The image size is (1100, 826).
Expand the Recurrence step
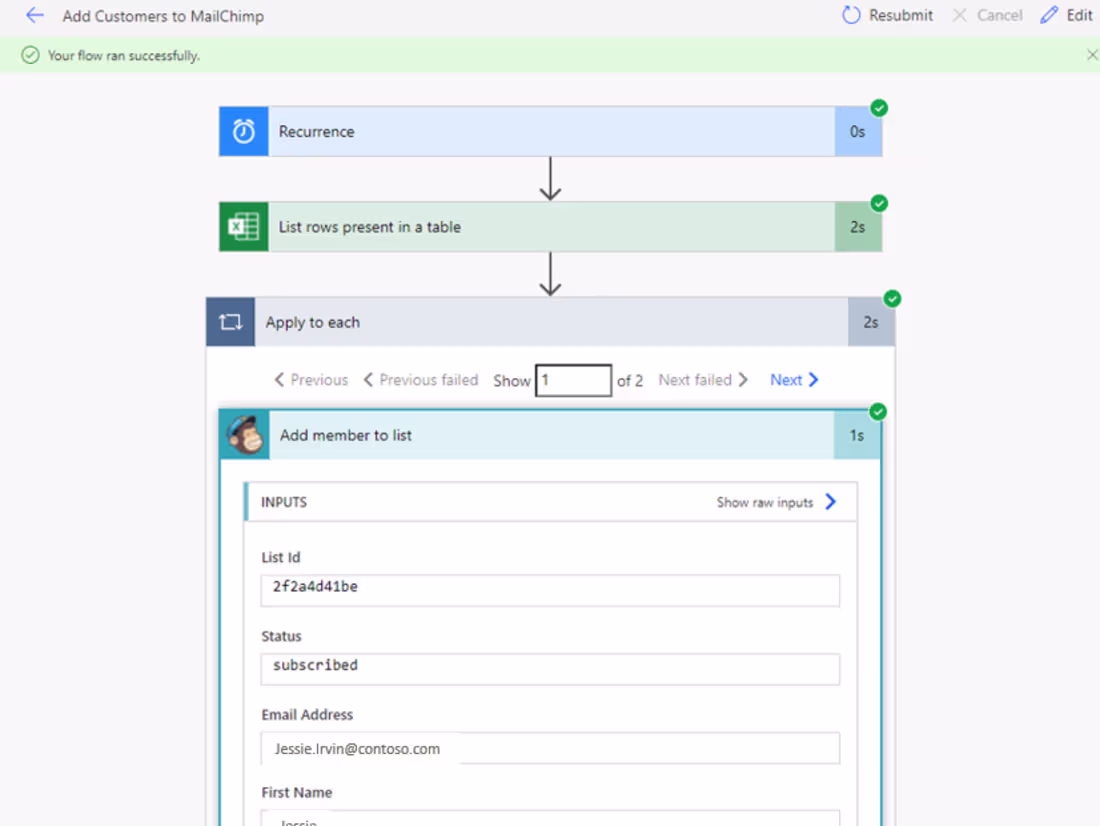pyautogui.click(x=550, y=132)
